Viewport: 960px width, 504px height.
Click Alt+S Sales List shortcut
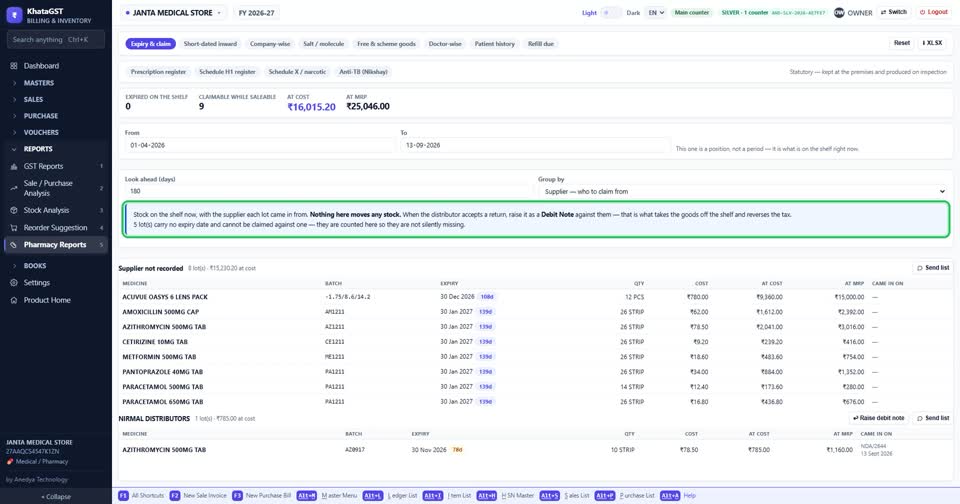point(564,495)
